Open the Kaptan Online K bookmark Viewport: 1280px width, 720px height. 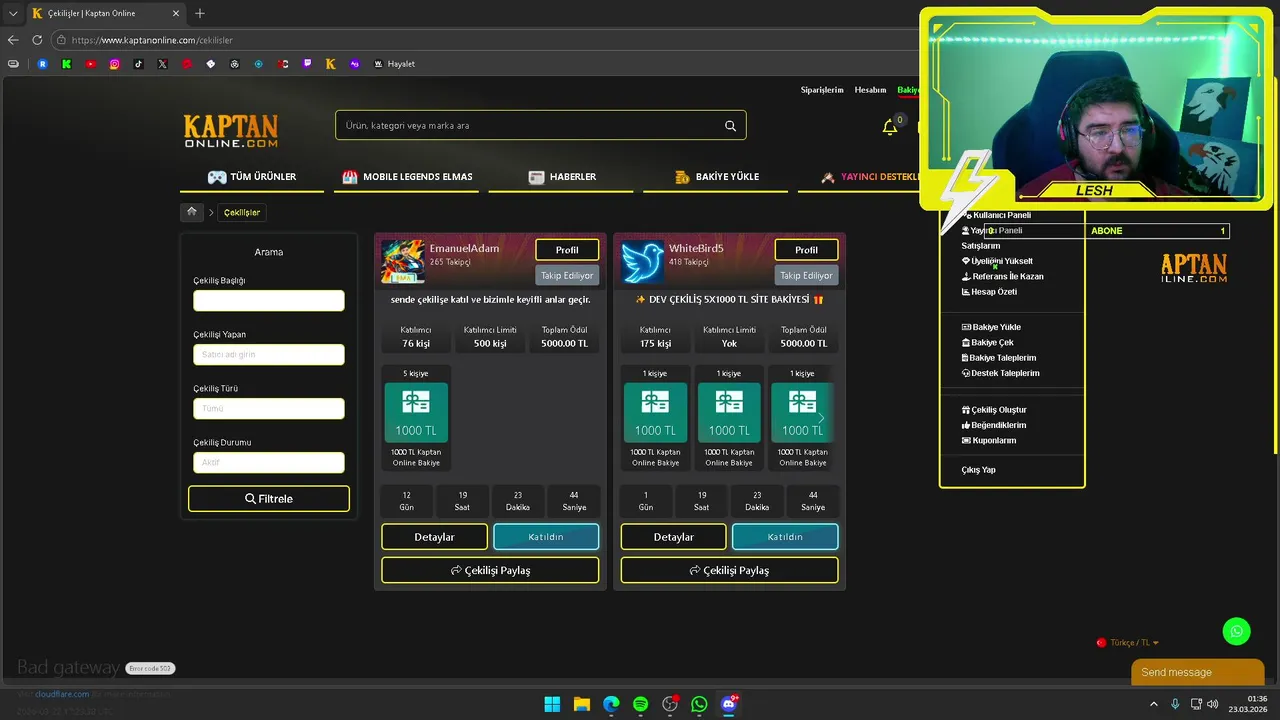(330, 64)
